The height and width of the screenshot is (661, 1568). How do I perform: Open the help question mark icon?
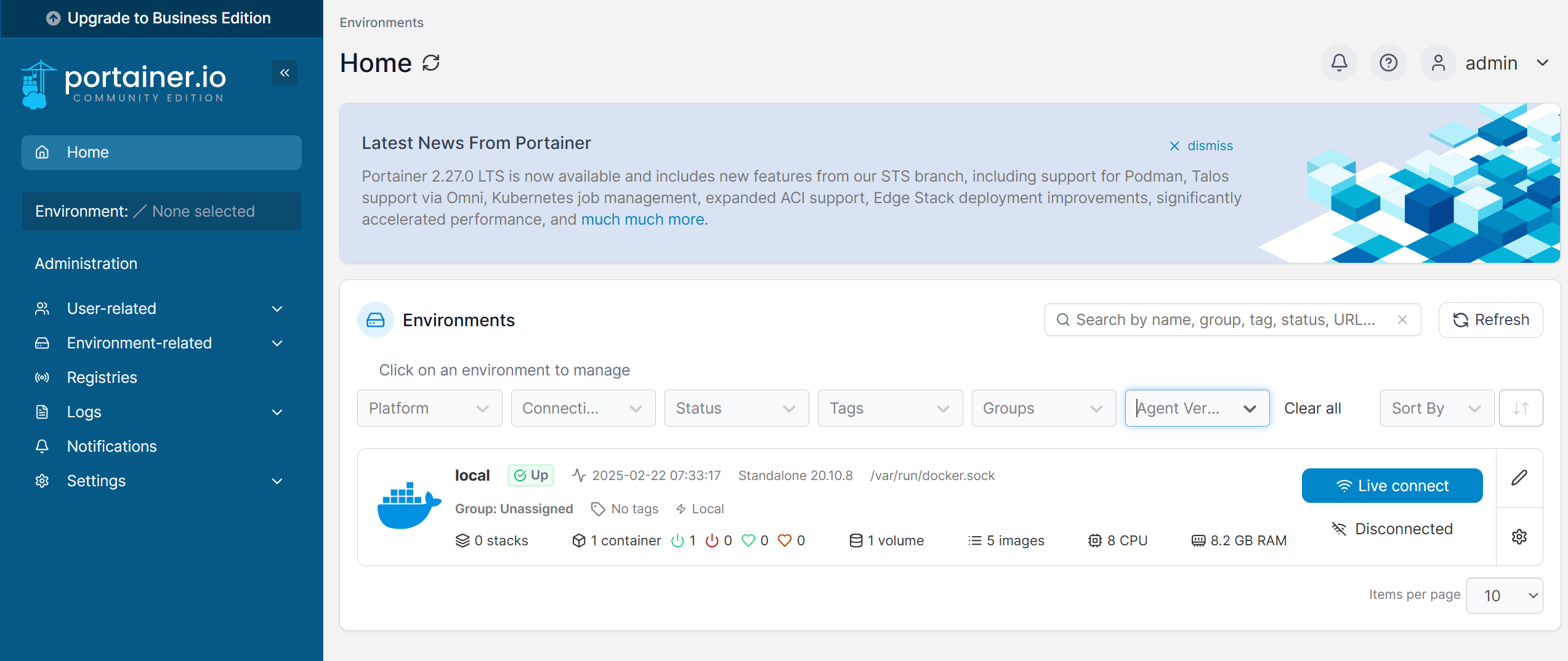coord(1388,63)
